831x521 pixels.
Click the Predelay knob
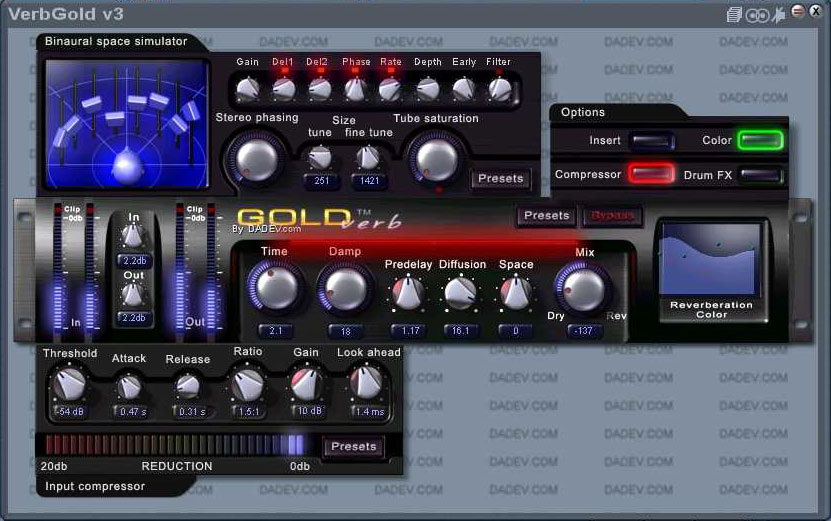[408, 293]
